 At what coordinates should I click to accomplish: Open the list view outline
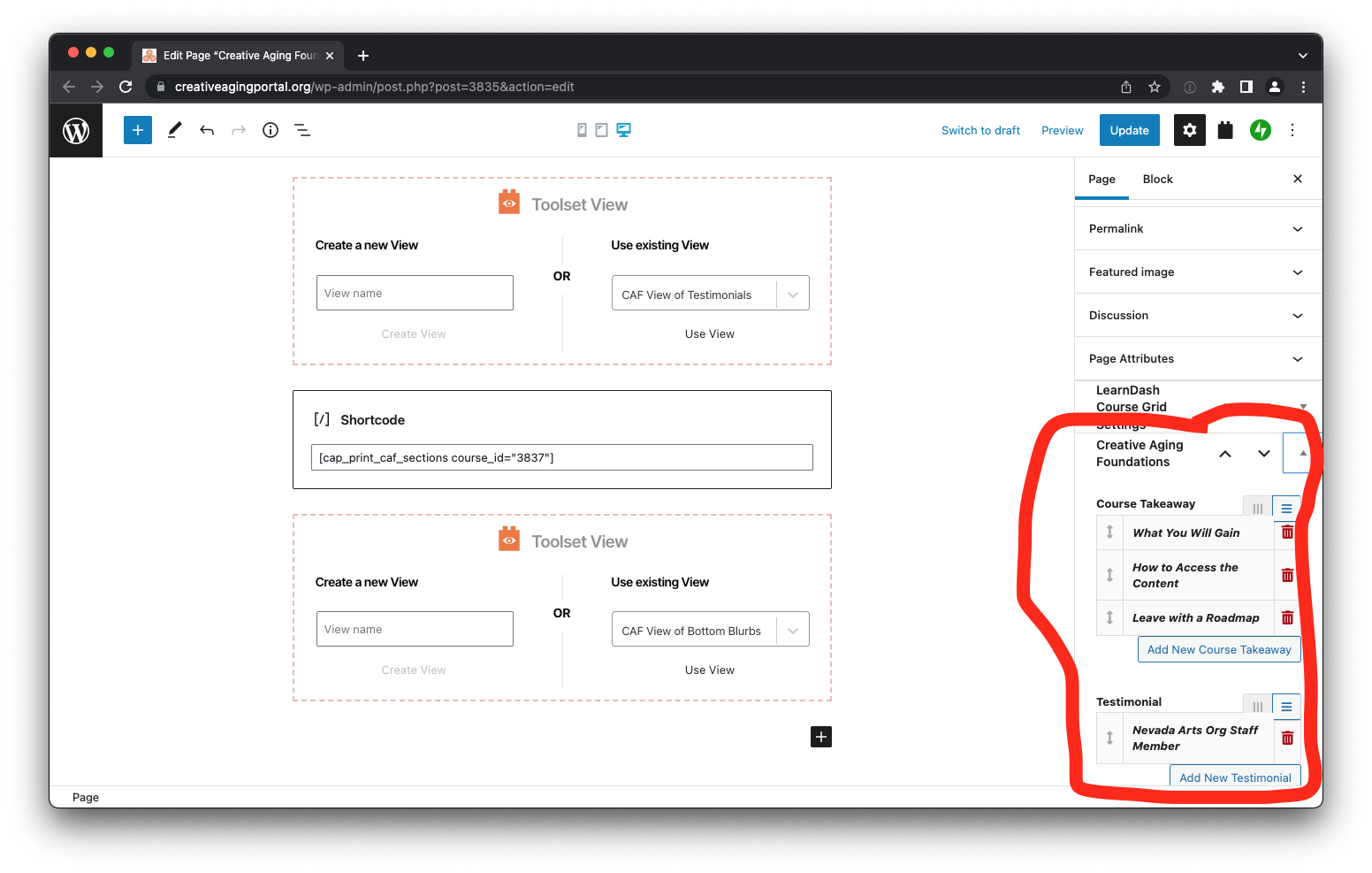[x=302, y=130]
